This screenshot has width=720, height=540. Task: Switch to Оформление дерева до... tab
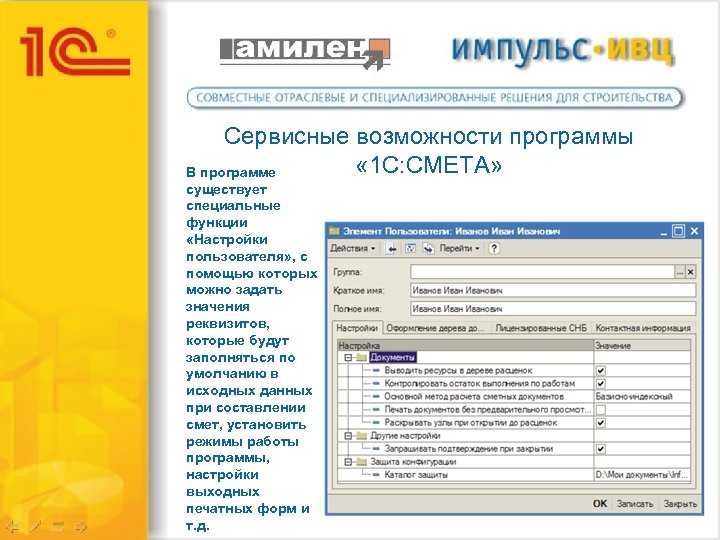point(435,328)
